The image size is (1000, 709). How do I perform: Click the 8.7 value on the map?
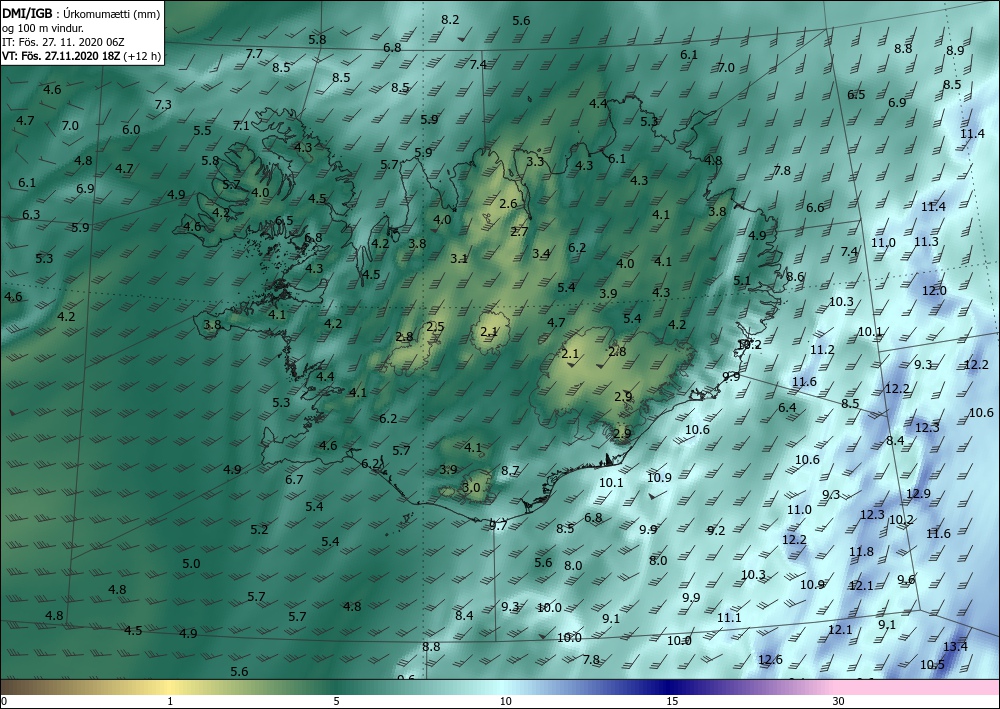coord(510,471)
